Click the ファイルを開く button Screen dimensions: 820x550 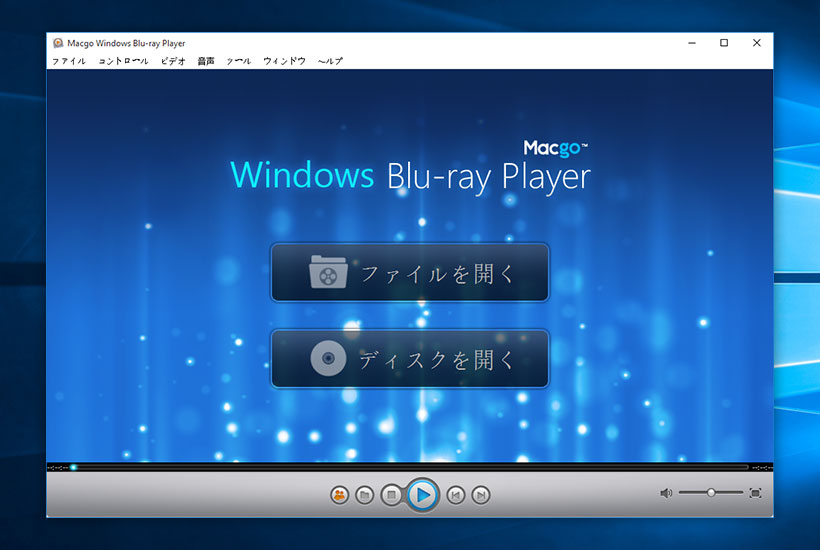[x=409, y=272]
